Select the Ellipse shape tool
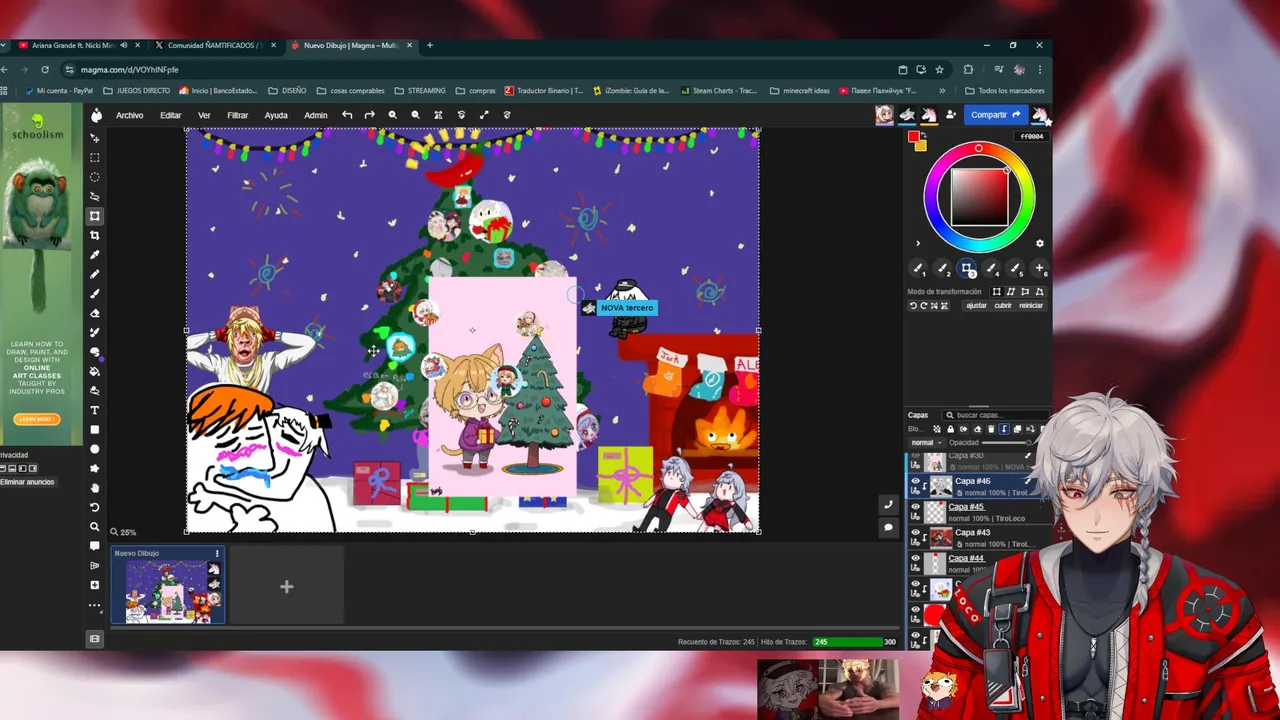 pyautogui.click(x=95, y=449)
